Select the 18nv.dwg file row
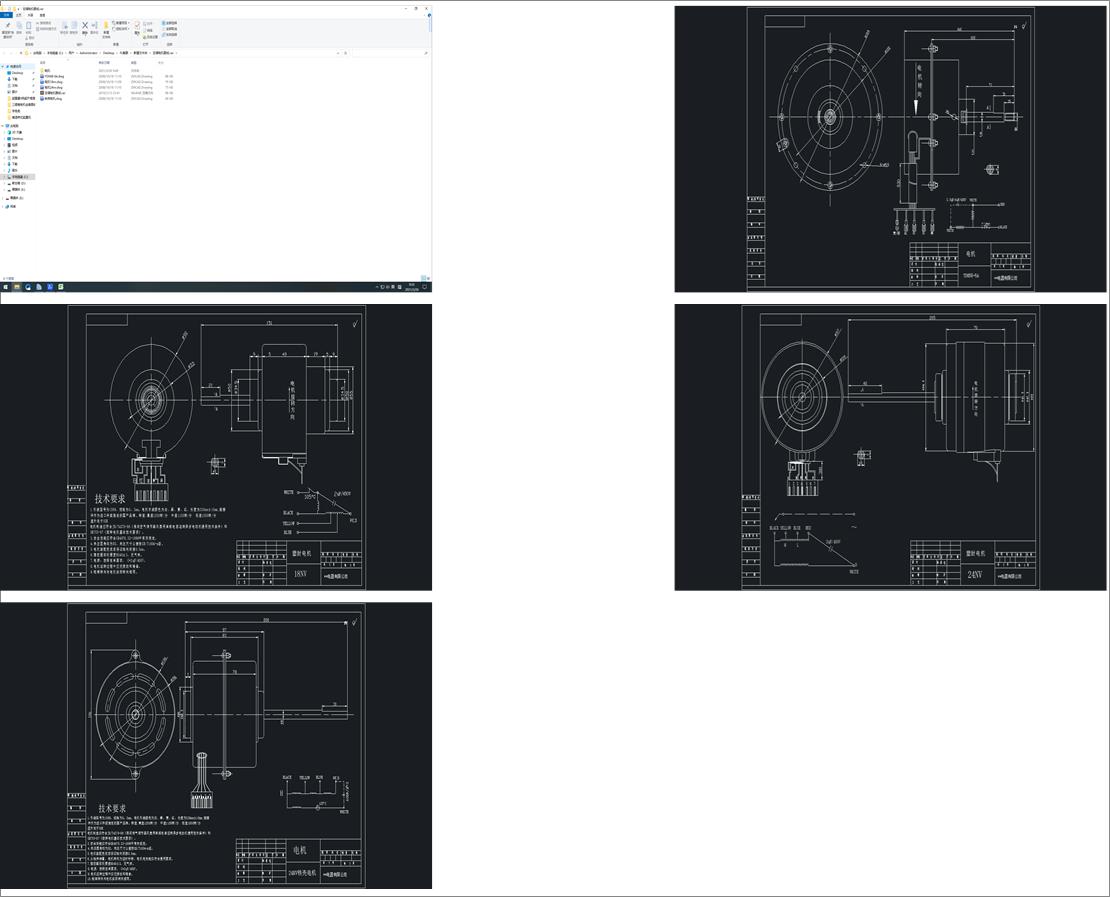1110x897 pixels. 106,81
